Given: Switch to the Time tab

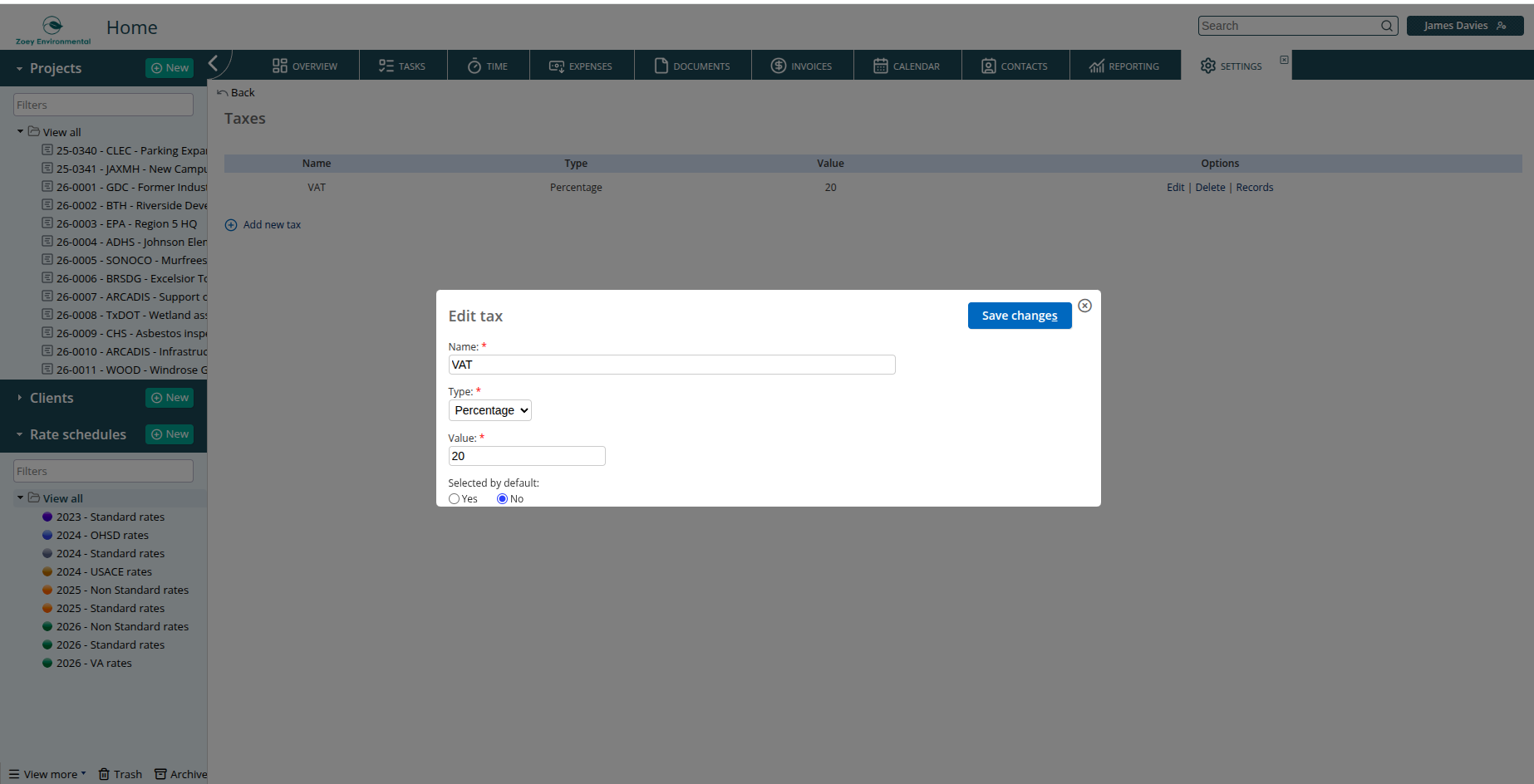Looking at the screenshot, I should point(488,66).
